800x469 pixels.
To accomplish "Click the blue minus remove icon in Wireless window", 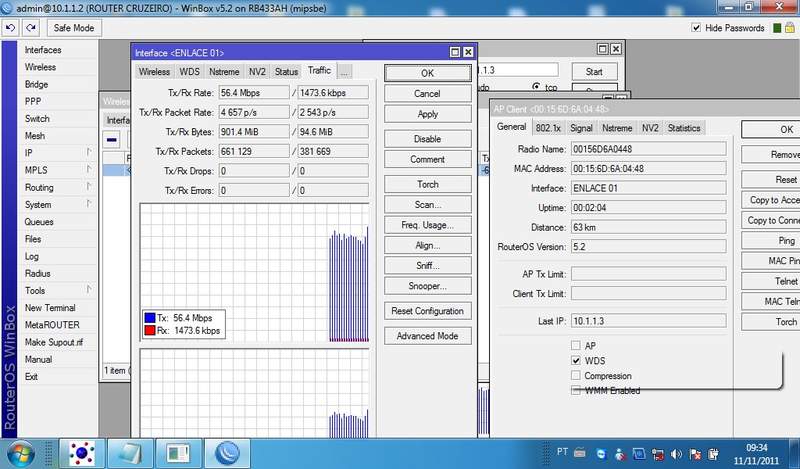I will click(x=113, y=139).
